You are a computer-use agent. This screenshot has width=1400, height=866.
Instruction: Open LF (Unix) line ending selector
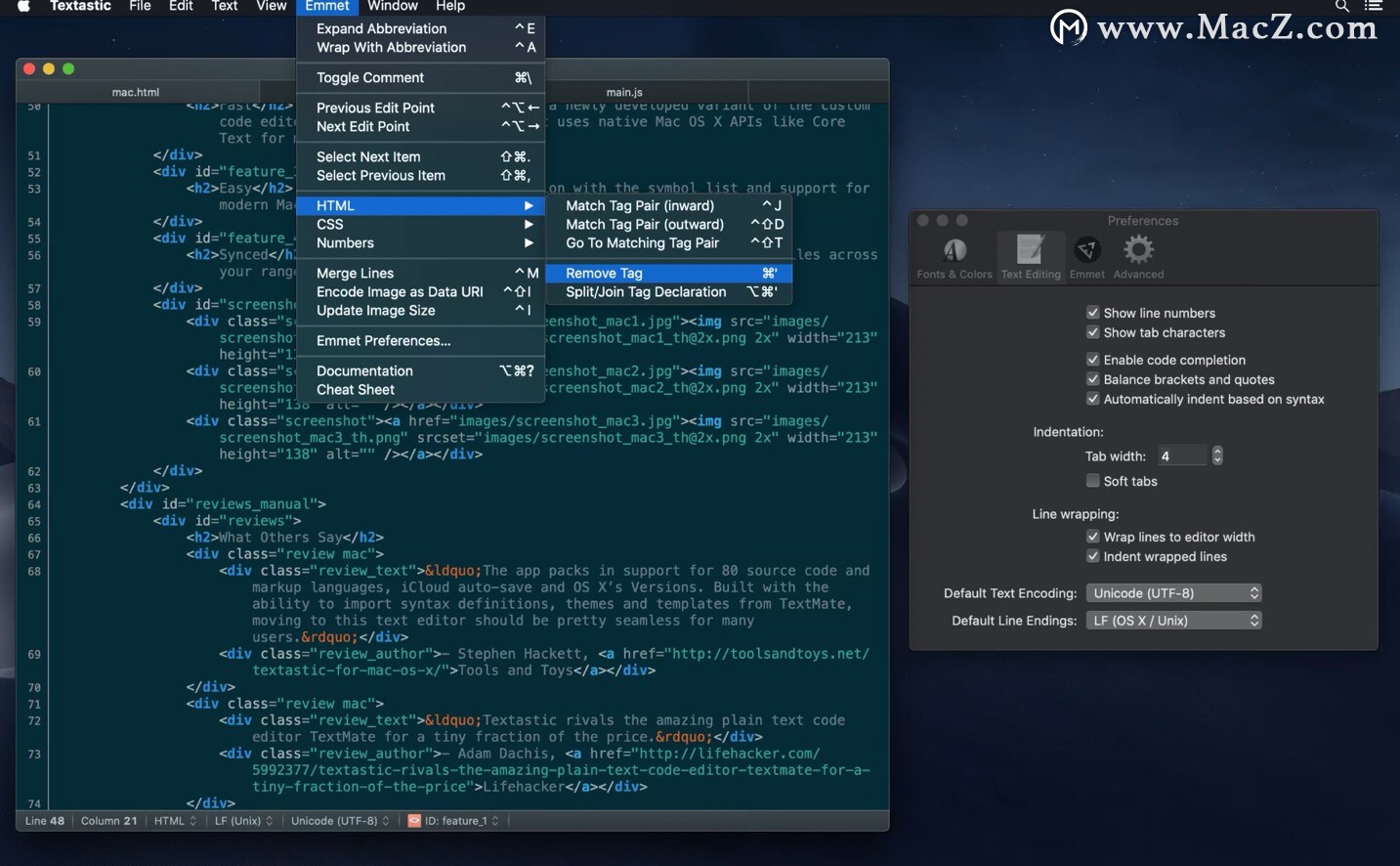tap(243, 821)
